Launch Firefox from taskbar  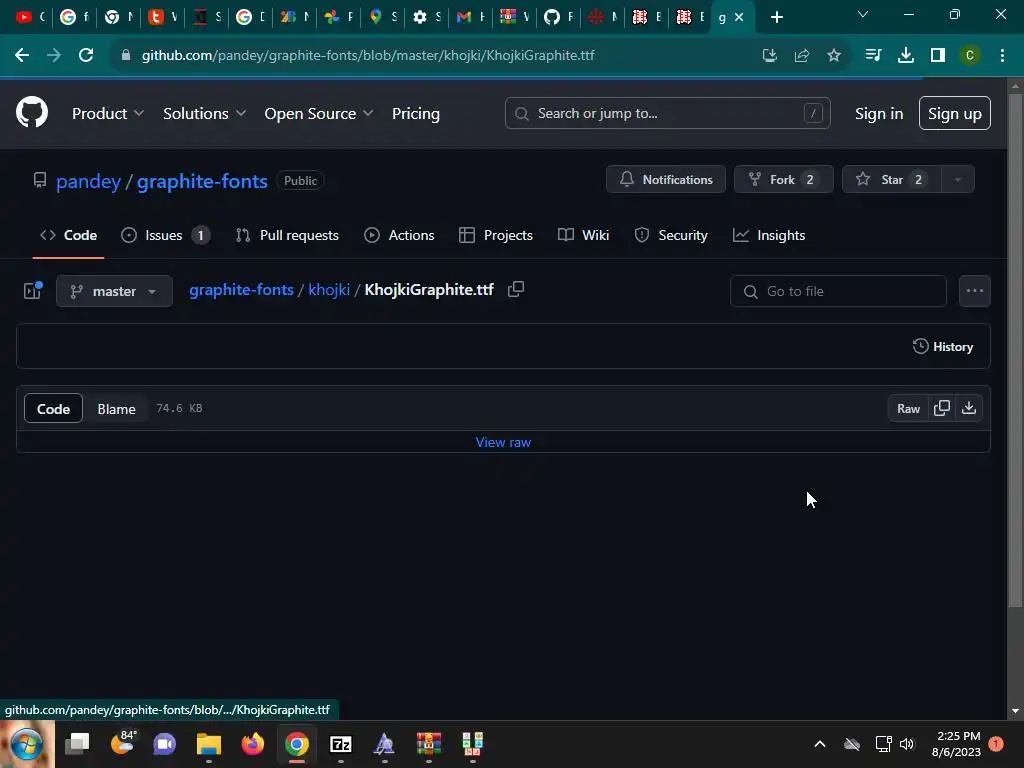point(253,744)
